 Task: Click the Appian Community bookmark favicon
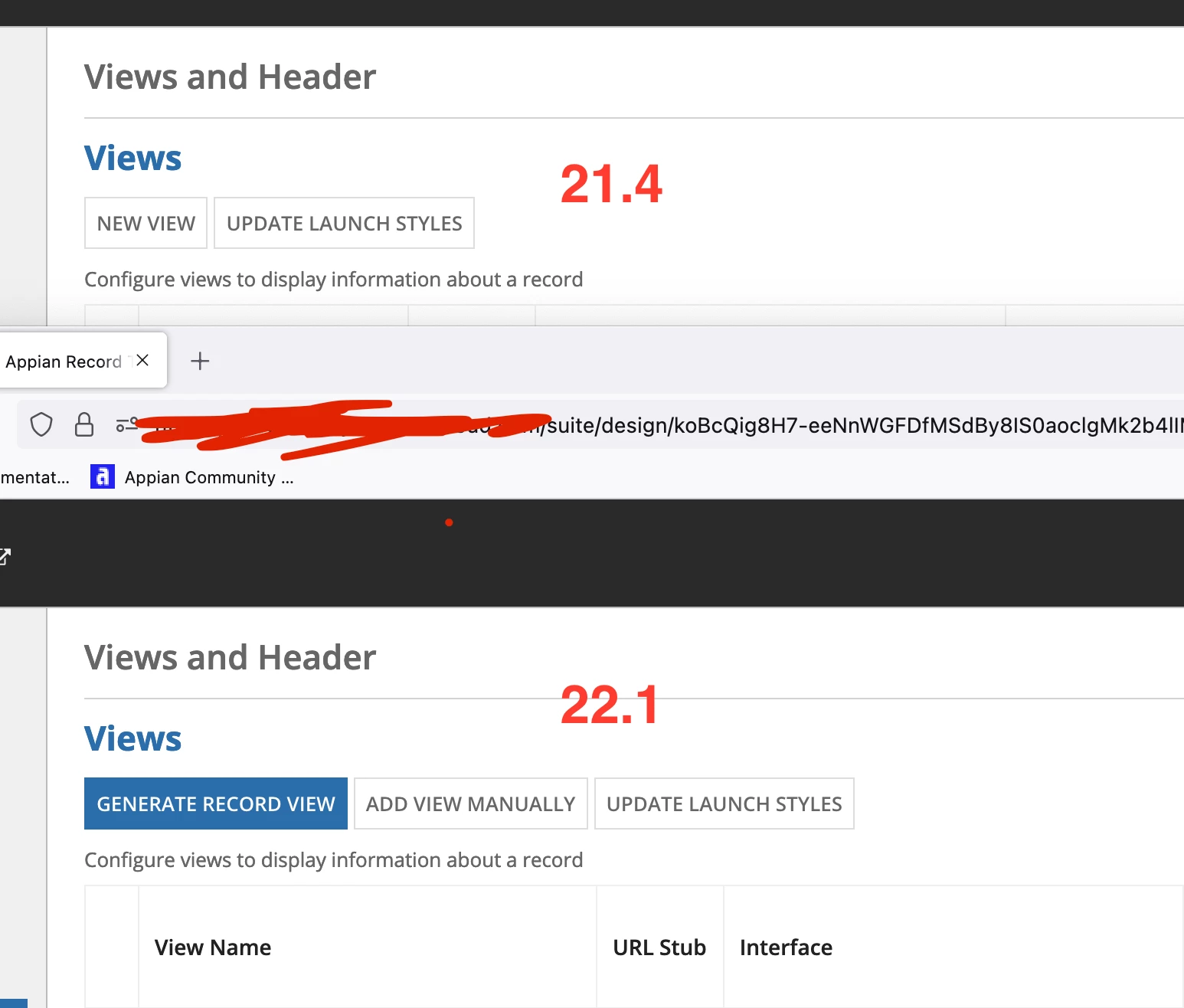103,476
